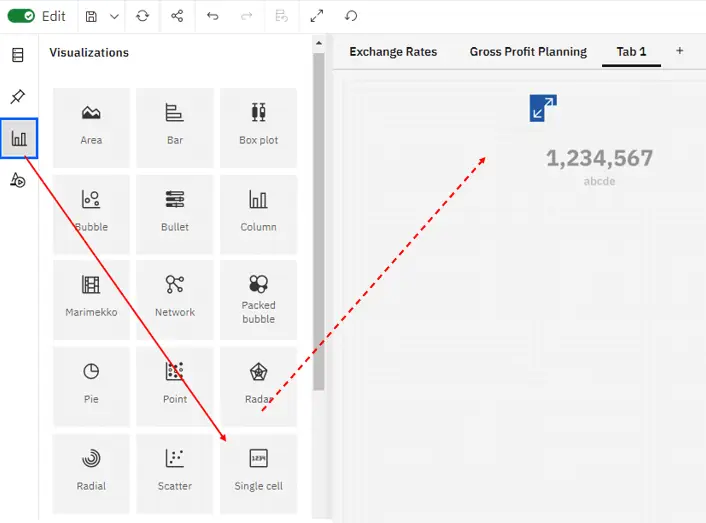
Task: Choose the Area visualization tile
Action: click(x=91, y=128)
